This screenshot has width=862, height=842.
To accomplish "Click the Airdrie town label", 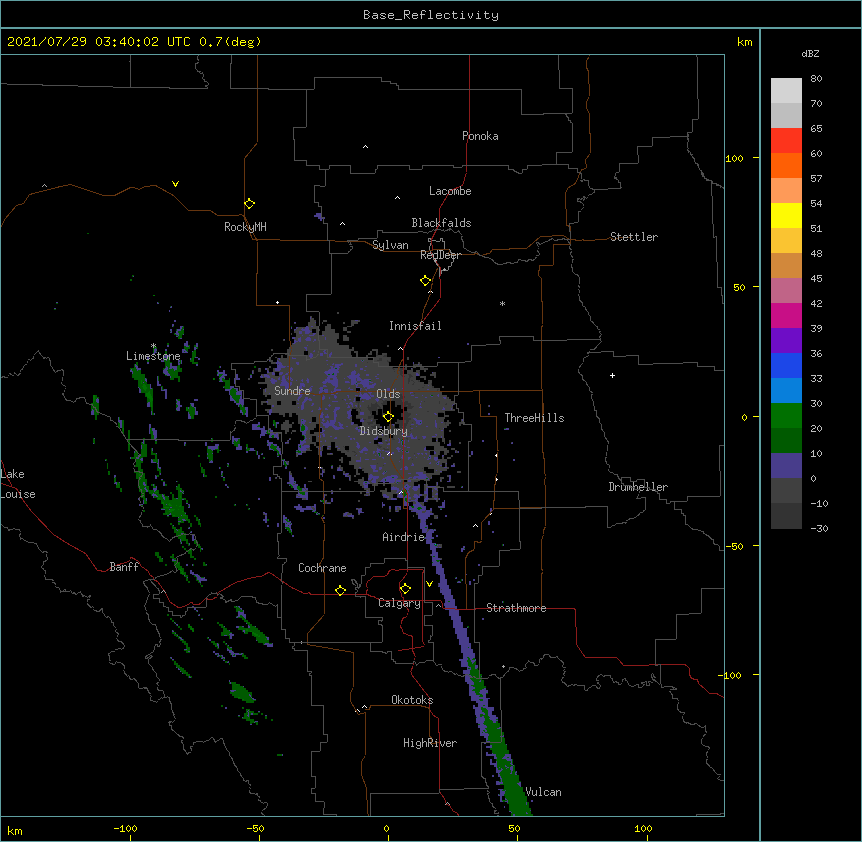I will pyautogui.click(x=404, y=537).
